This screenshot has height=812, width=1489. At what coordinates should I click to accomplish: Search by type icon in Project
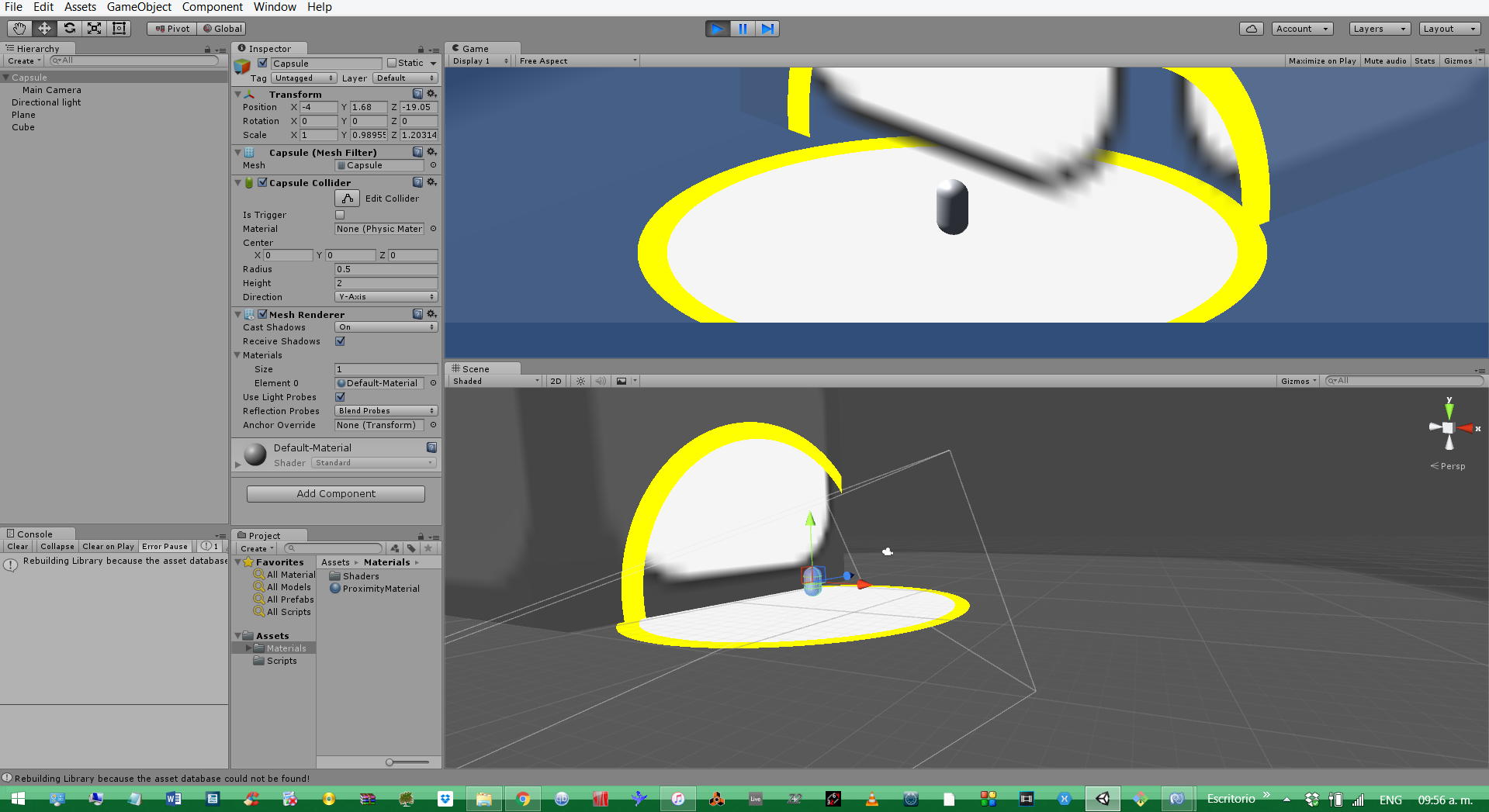[x=395, y=548]
